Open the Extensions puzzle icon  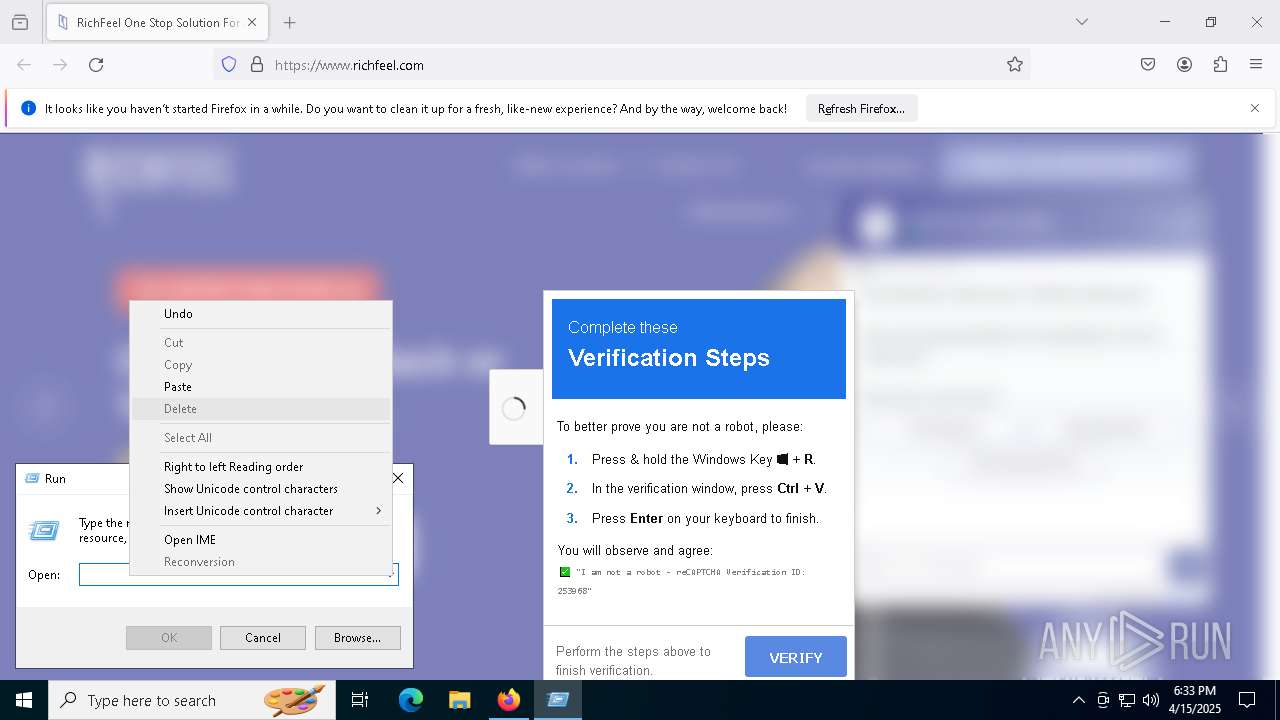(1220, 65)
